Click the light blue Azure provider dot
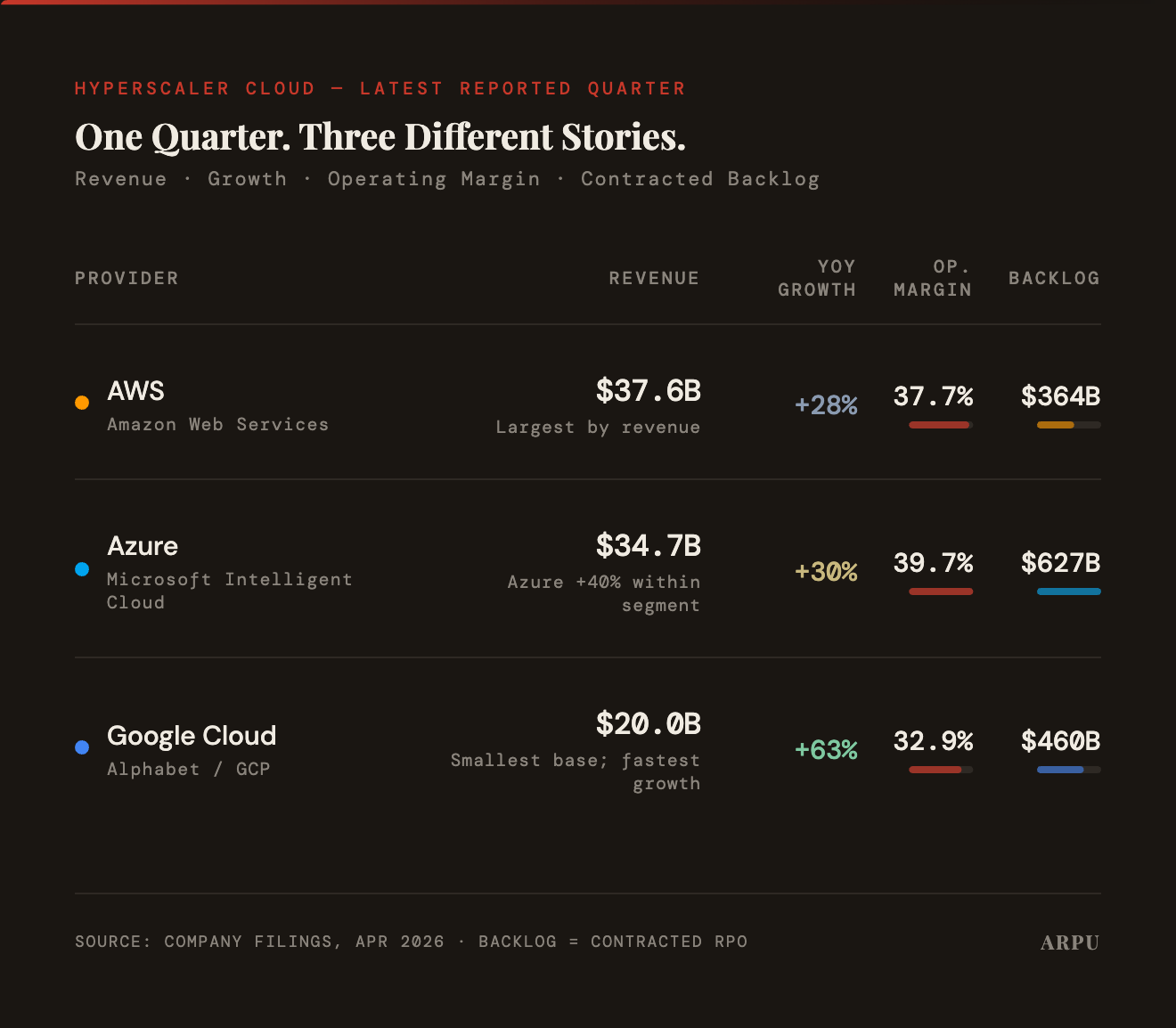Viewport: 1176px width, 1028px height. (x=82, y=569)
